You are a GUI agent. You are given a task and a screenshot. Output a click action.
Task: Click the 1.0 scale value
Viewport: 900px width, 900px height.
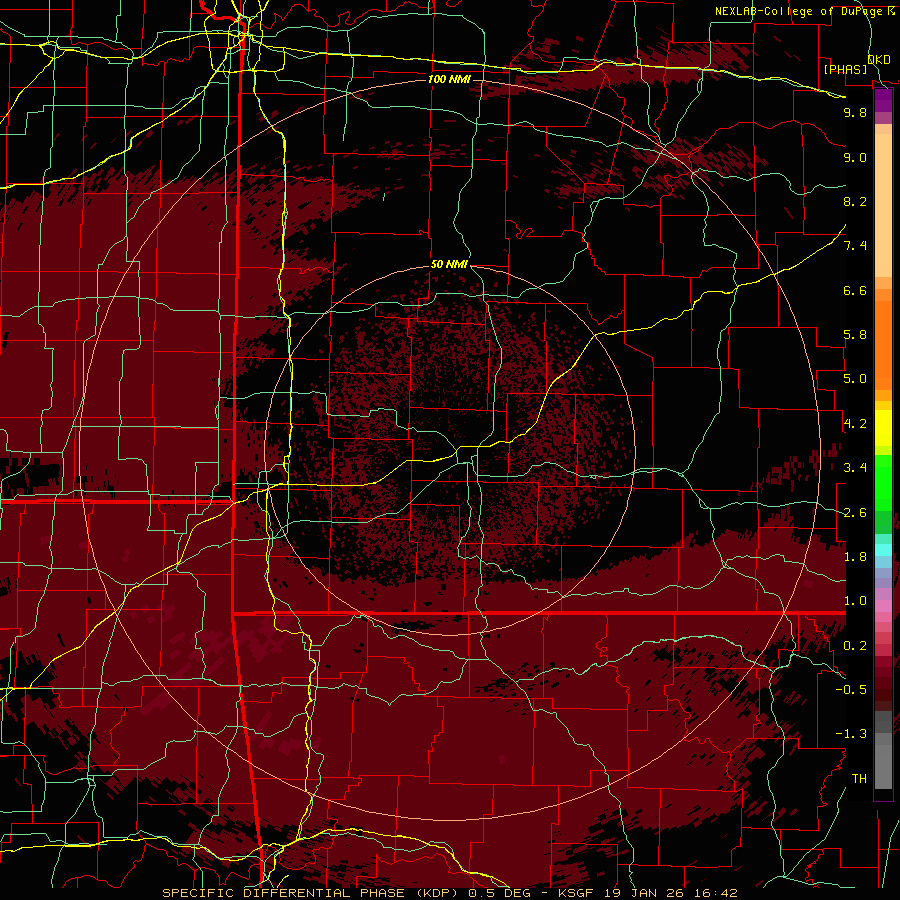[x=855, y=601]
